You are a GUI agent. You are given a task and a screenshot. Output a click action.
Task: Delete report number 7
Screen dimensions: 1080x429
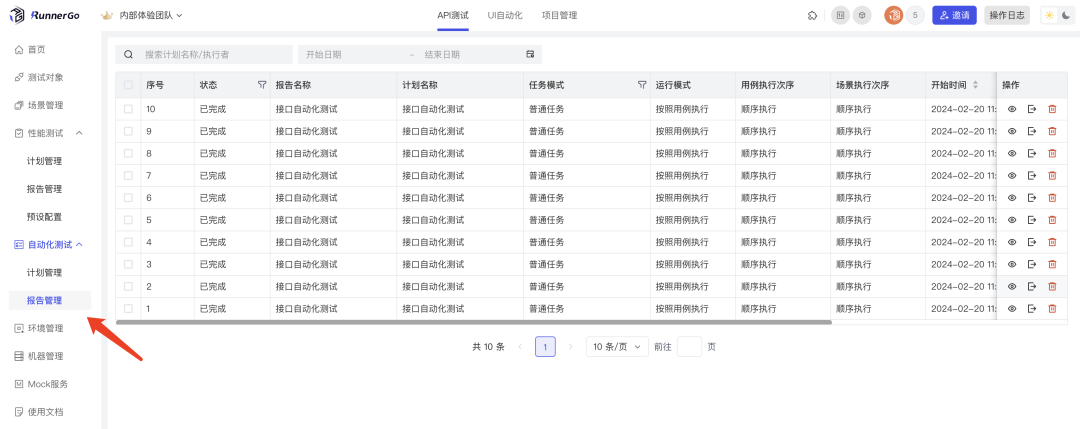tap(1052, 176)
